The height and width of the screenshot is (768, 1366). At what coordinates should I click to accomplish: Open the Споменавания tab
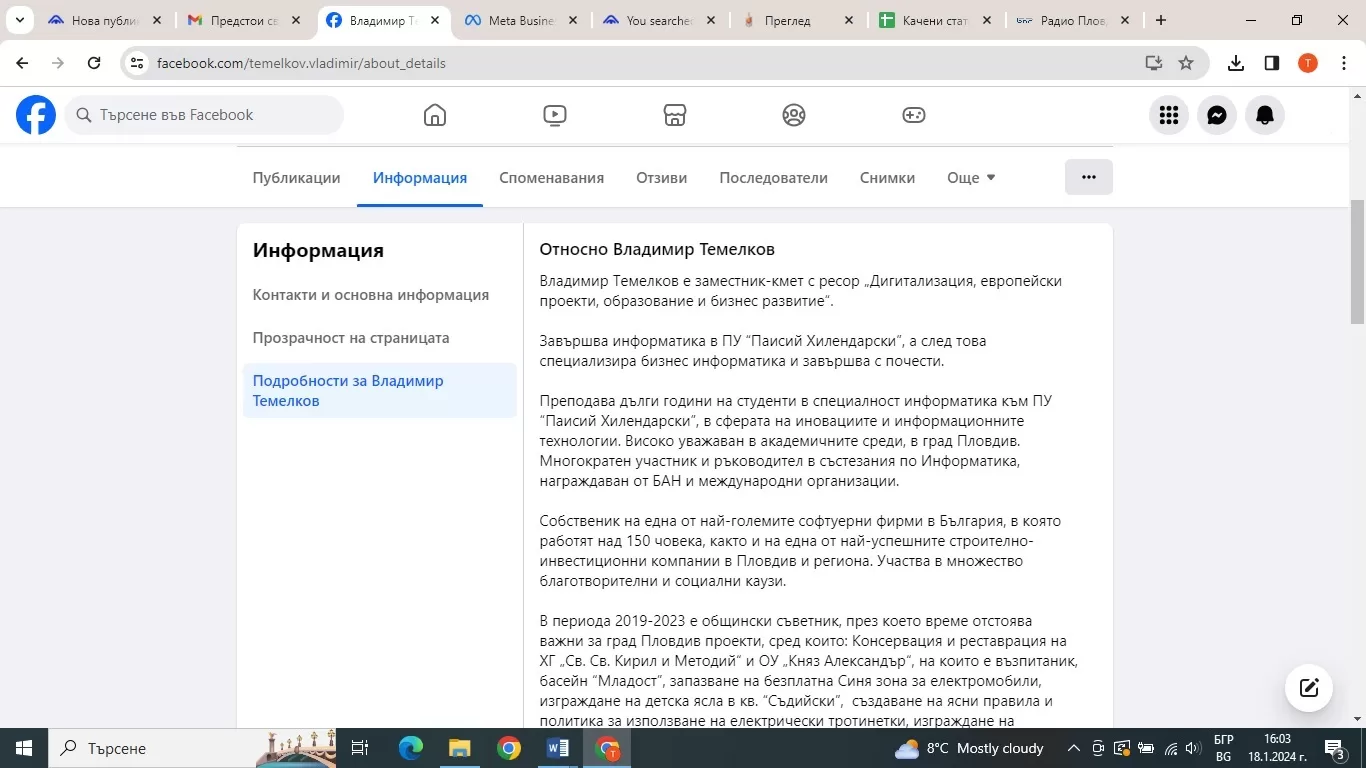click(552, 178)
